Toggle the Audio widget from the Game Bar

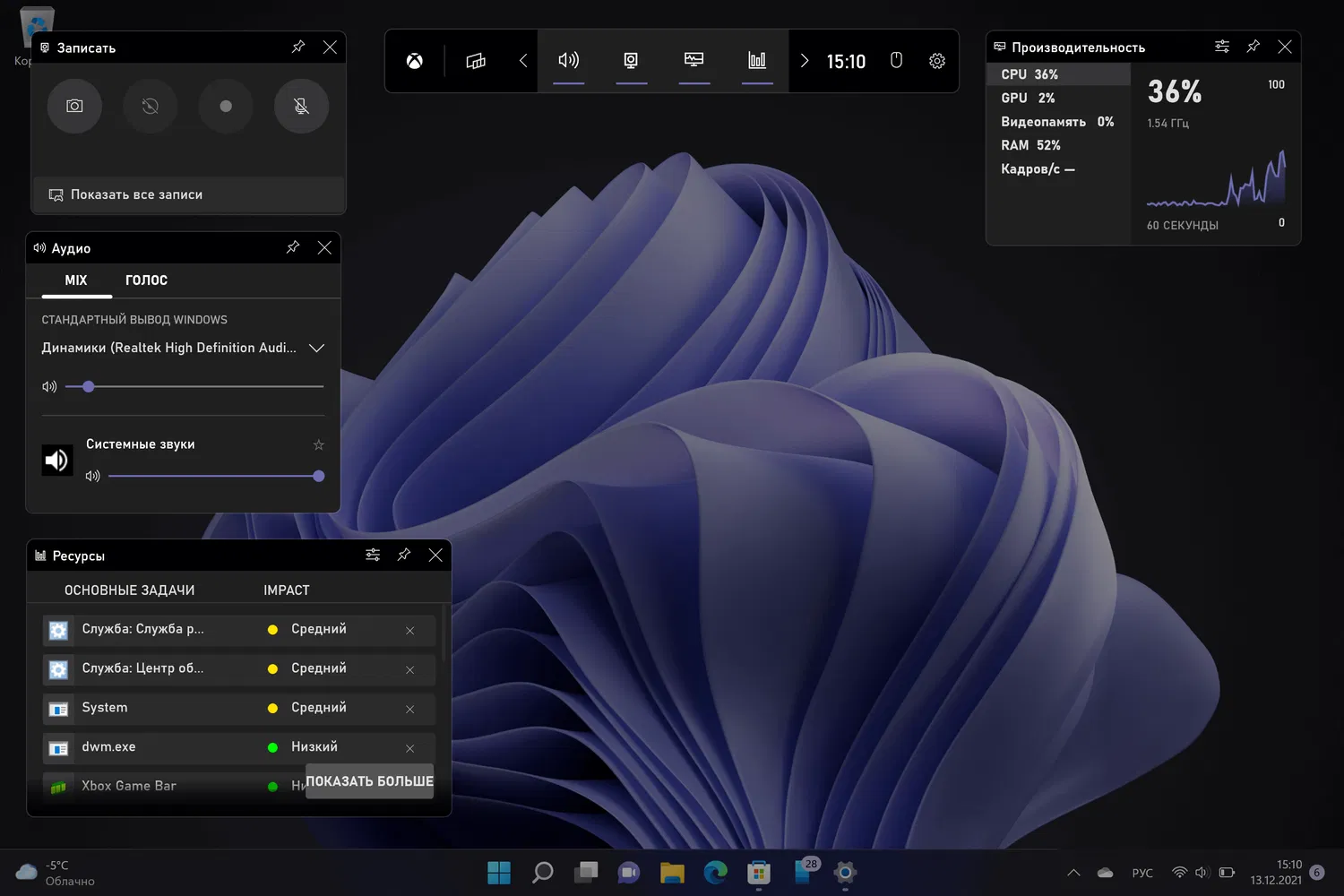coord(568,61)
